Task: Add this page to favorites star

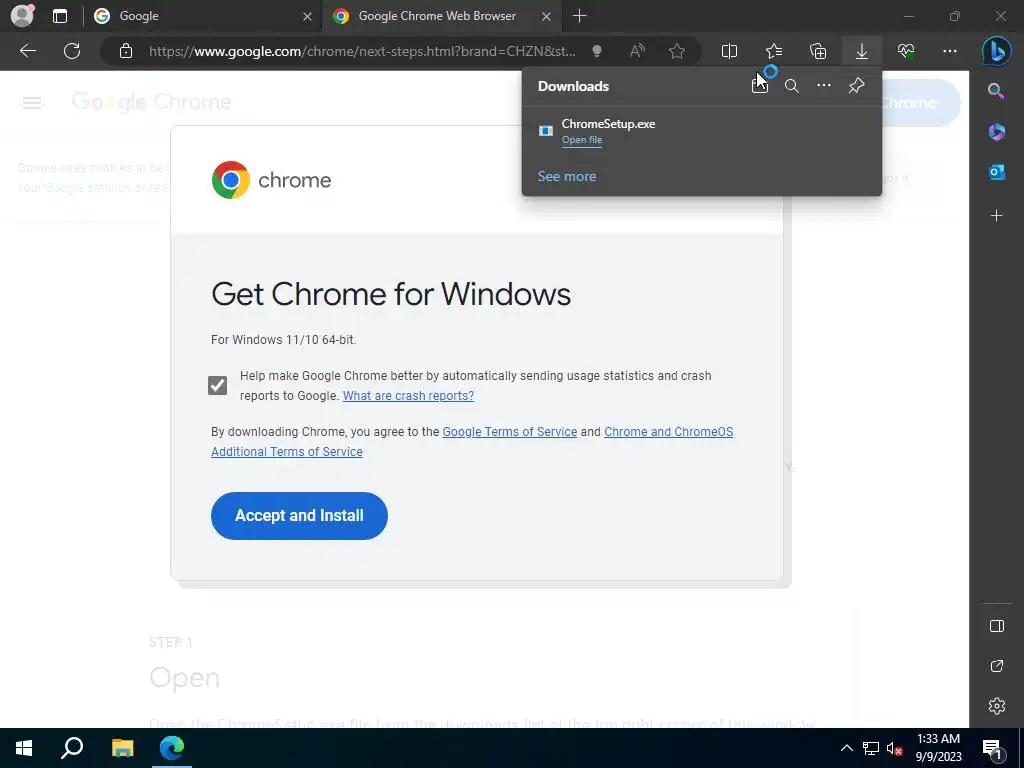Action: coord(677,51)
